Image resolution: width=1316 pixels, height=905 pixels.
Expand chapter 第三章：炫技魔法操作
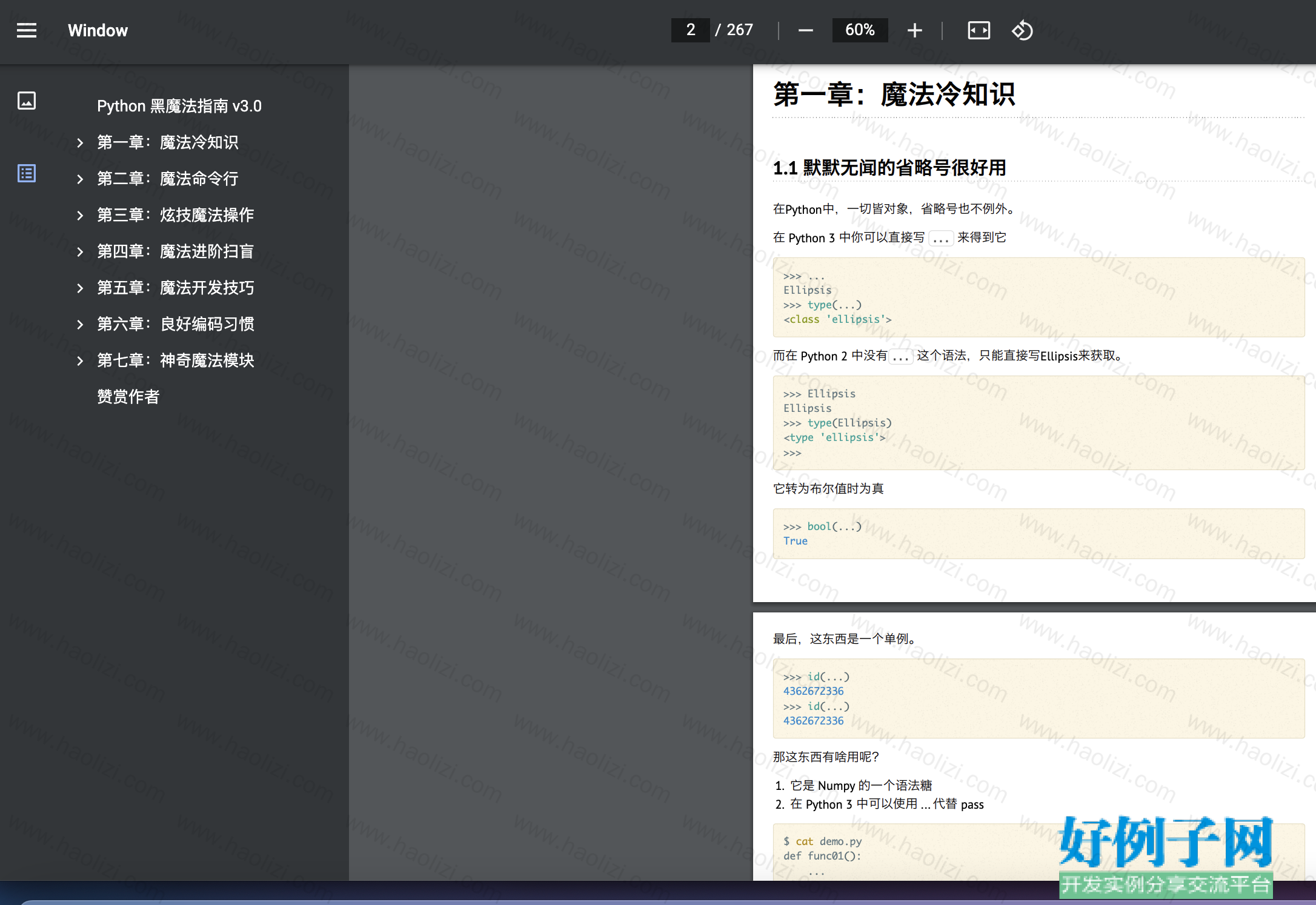click(80, 216)
